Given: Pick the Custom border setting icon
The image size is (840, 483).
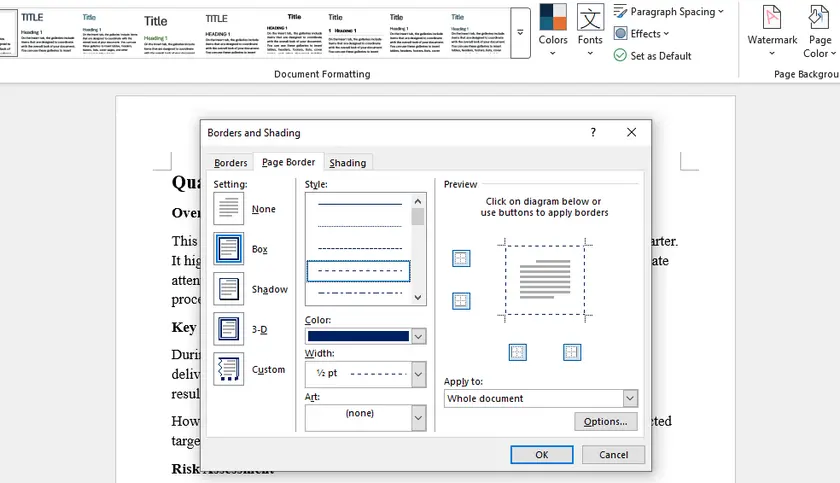Looking at the screenshot, I should pyautogui.click(x=228, y=369).
